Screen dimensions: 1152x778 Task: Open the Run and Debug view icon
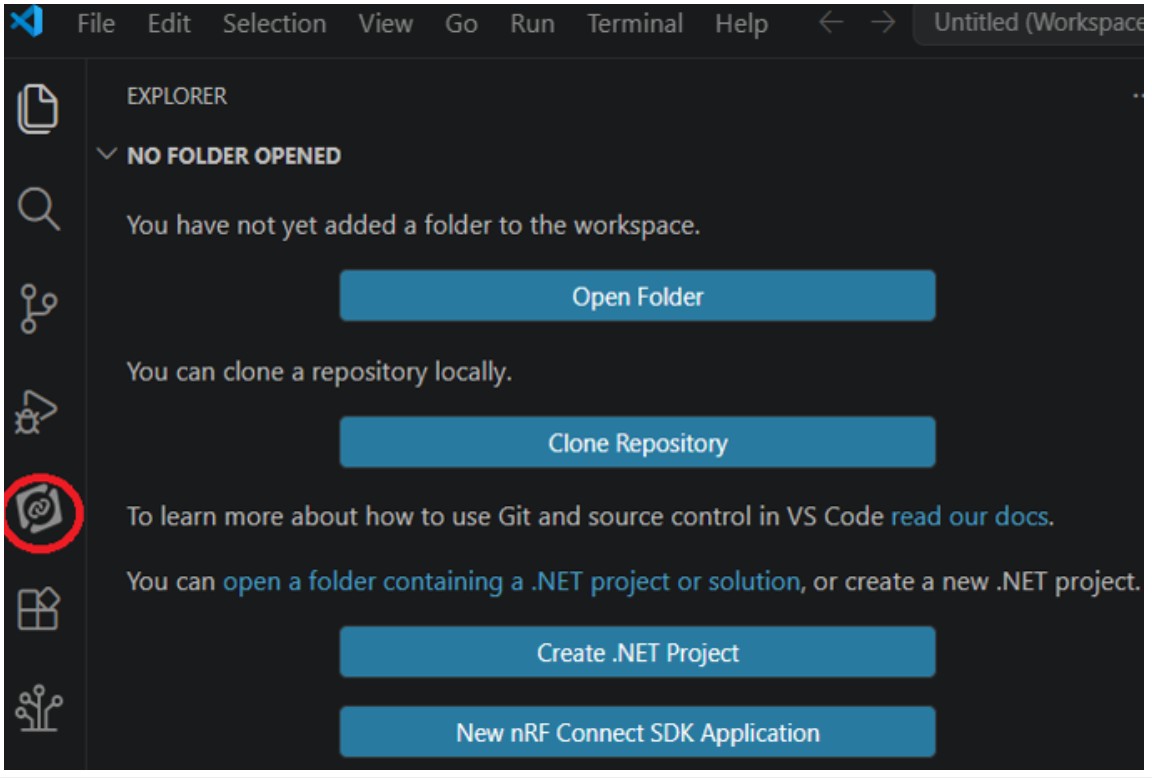point(36,412)
